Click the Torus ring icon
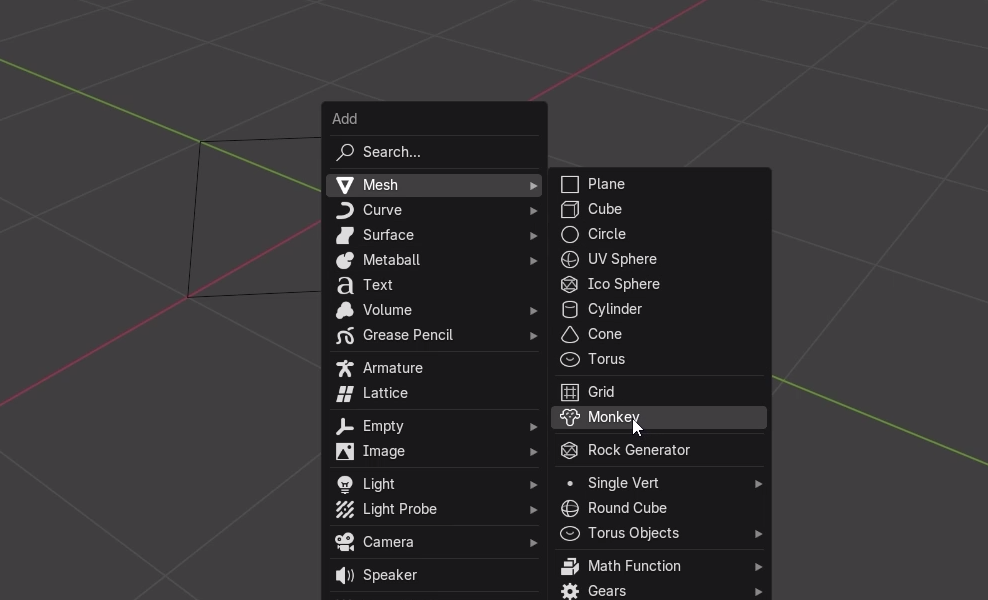Image resolution: width=988 pixels, height=600 pixels. [x=570, y=359]
